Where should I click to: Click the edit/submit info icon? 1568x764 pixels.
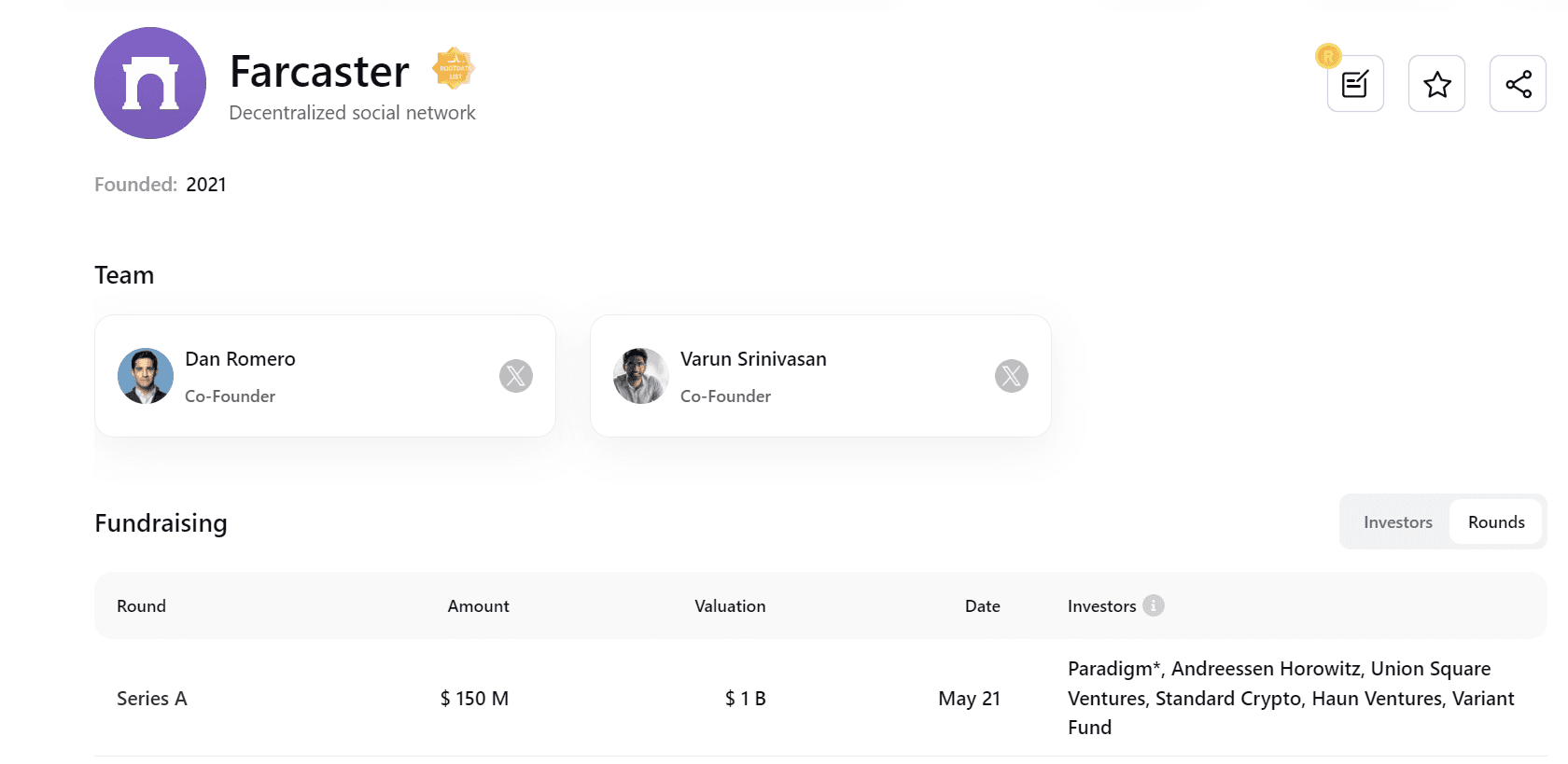[1354, 84]
